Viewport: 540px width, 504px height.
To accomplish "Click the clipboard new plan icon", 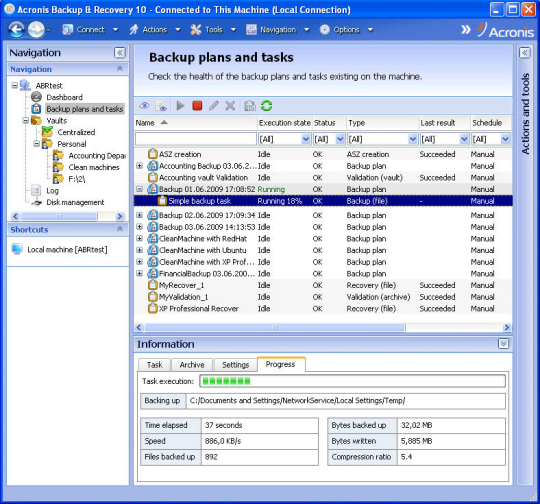I will [x=250, y=106].
